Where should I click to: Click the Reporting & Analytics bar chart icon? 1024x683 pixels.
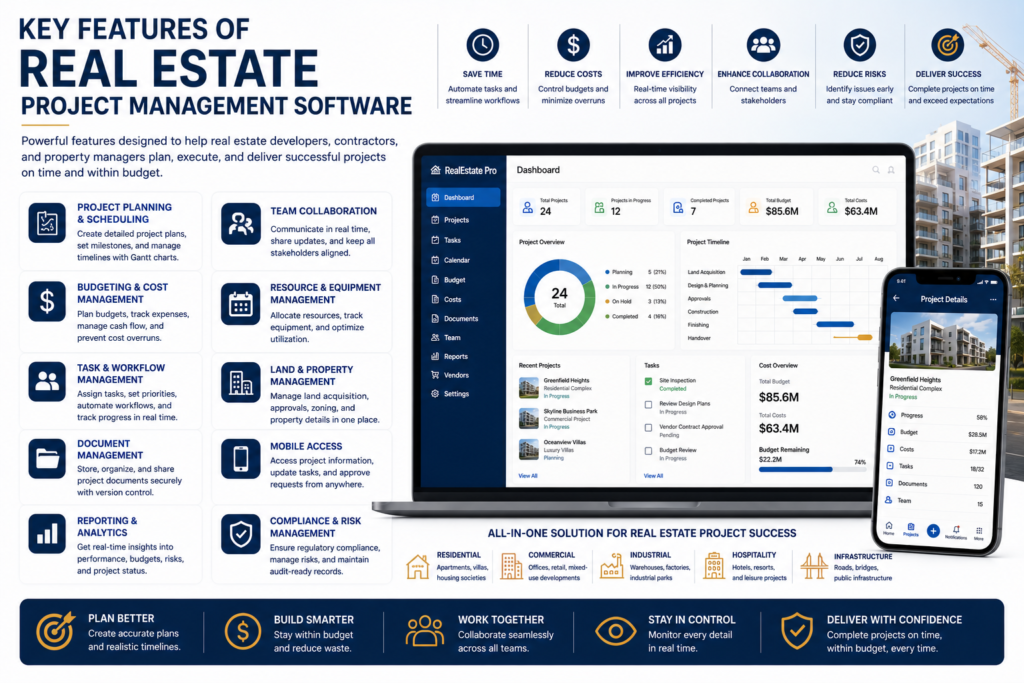[47, 533]
